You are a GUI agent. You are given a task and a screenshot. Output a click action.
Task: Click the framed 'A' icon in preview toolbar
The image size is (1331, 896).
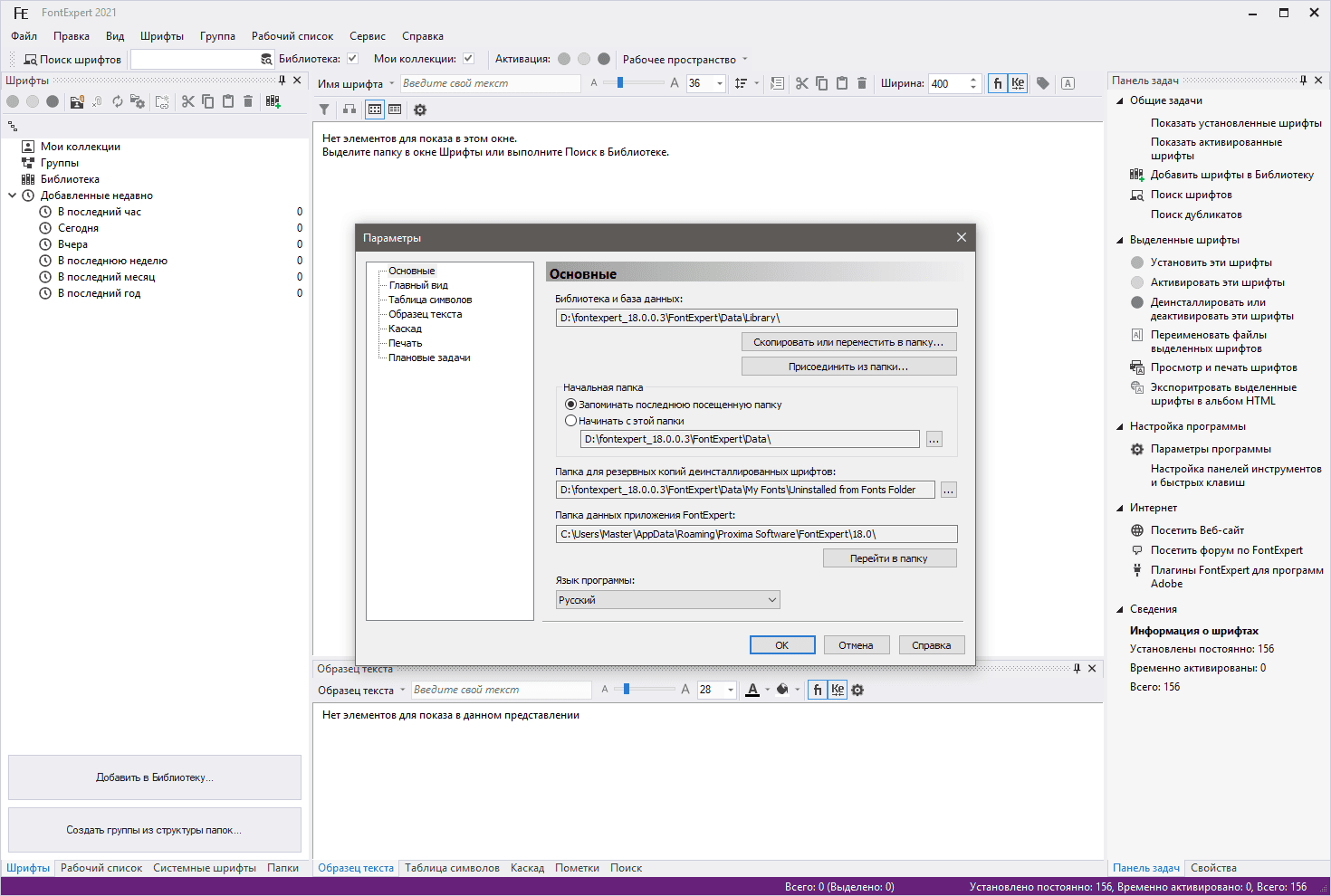pyautogui.click(x=1068, y=83)
